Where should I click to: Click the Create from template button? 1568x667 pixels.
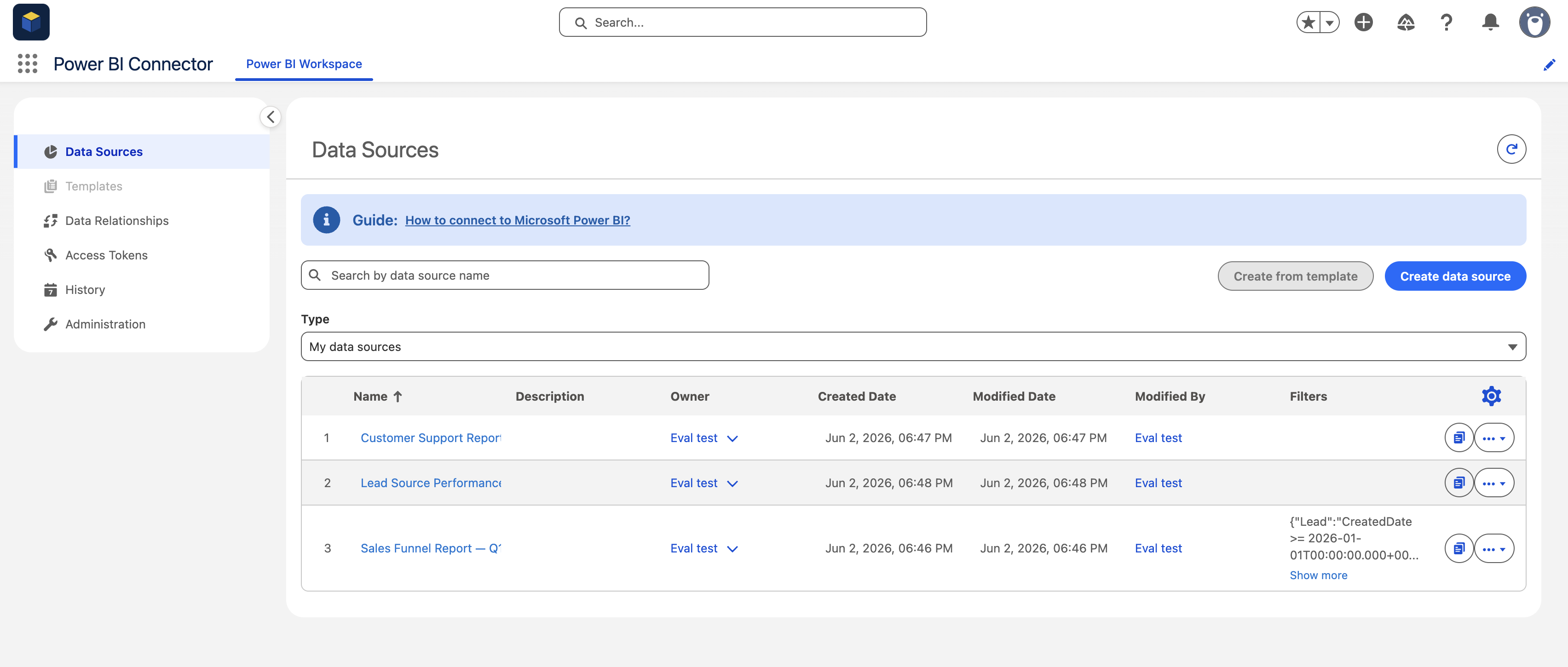[1295, 276]
